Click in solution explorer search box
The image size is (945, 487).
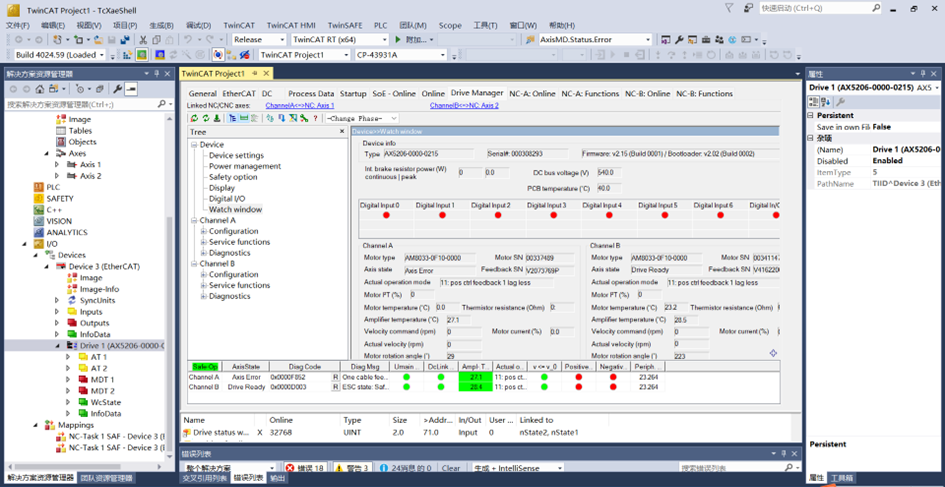pyautogui.click(x=81, y=104)
